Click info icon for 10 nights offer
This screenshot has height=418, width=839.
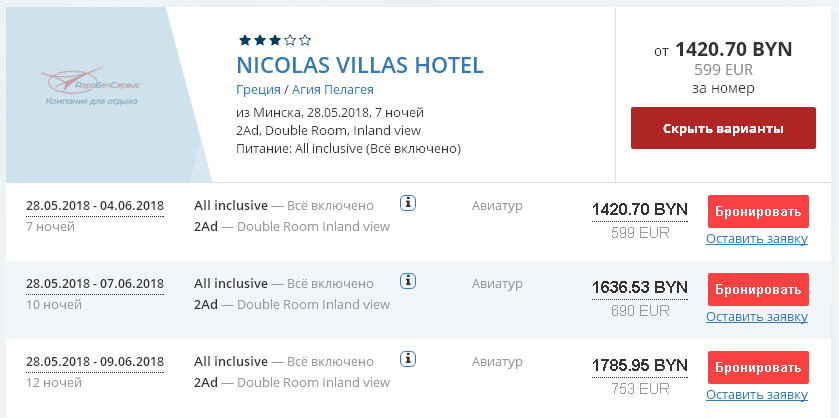408,281
